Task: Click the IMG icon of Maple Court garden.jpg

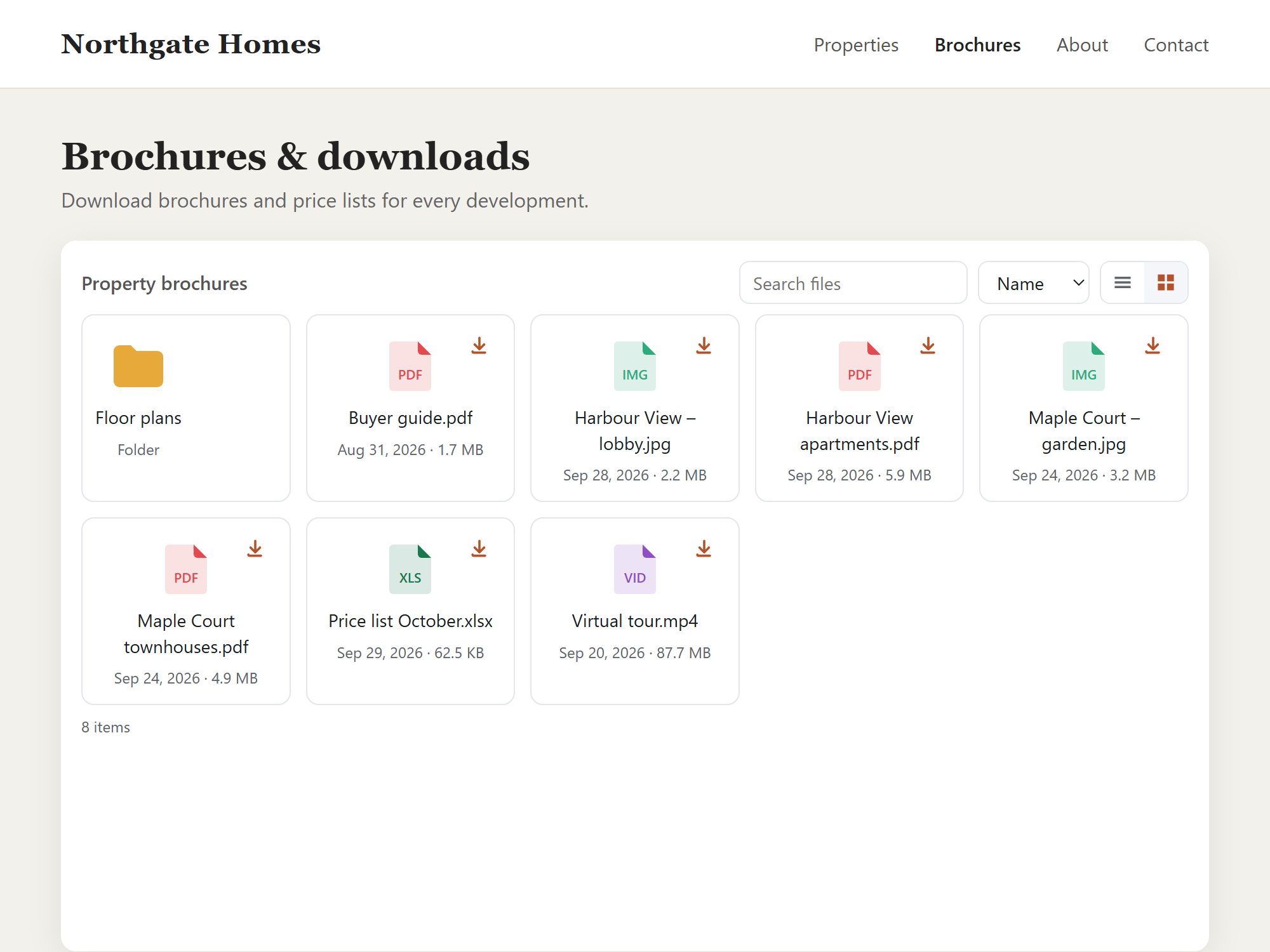Action: click(x=1084, y=366)
